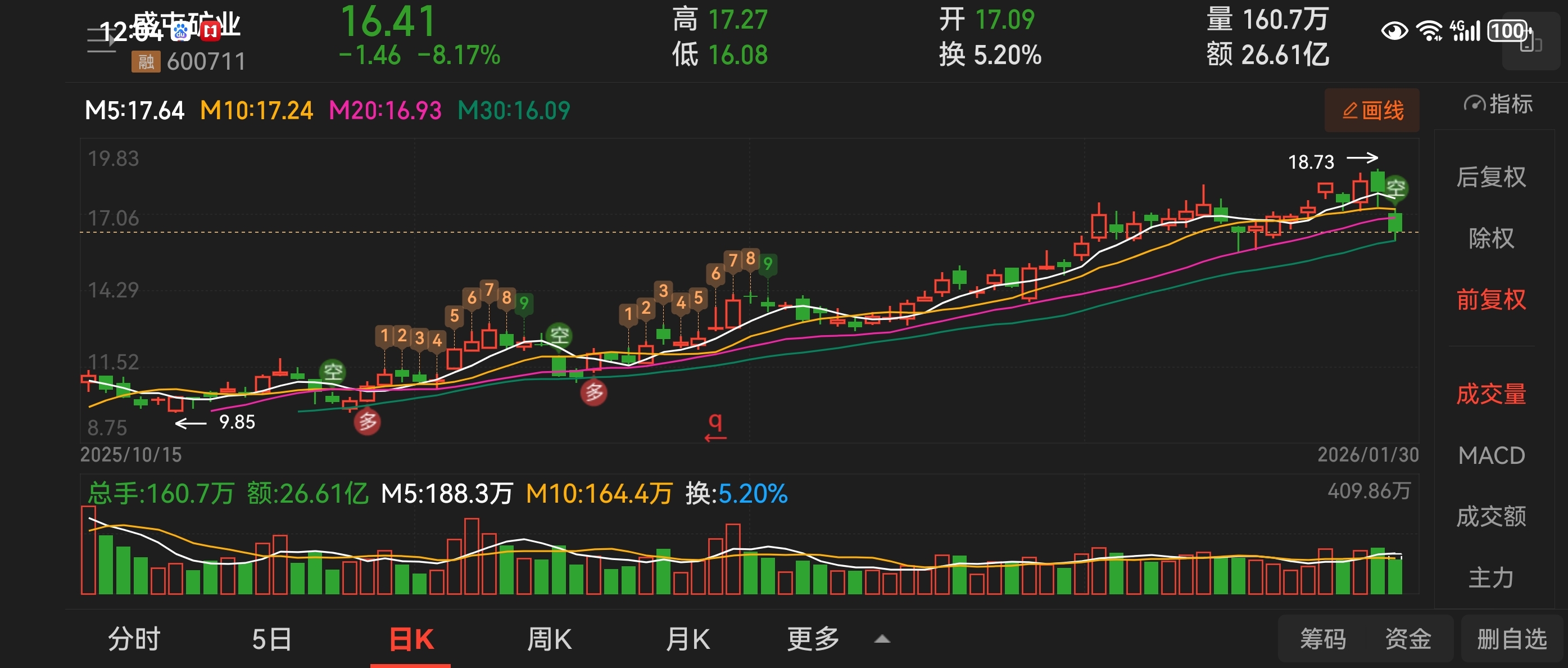Tap the red 多 marker on chart bottom
This screenshot has width=1568, height=668.
[367, 421]
